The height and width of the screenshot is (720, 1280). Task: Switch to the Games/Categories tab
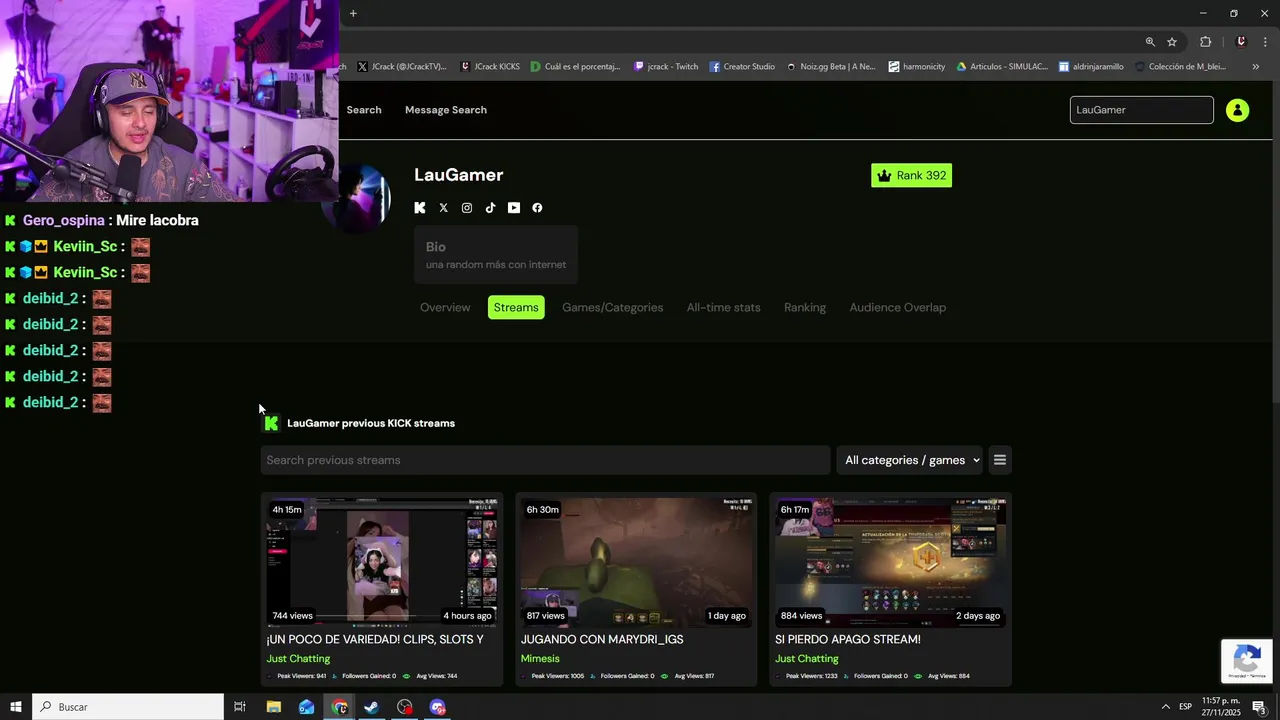(x=612, y=307)
